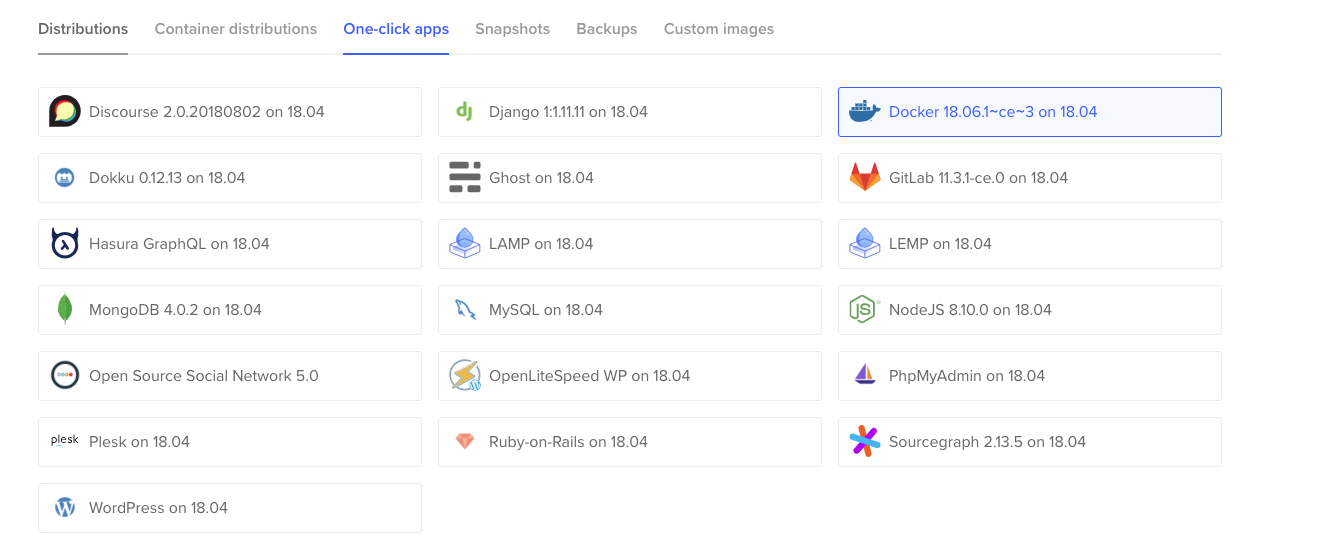
Task: Click the Ghost gray bars icon
Action: (465, 177)
